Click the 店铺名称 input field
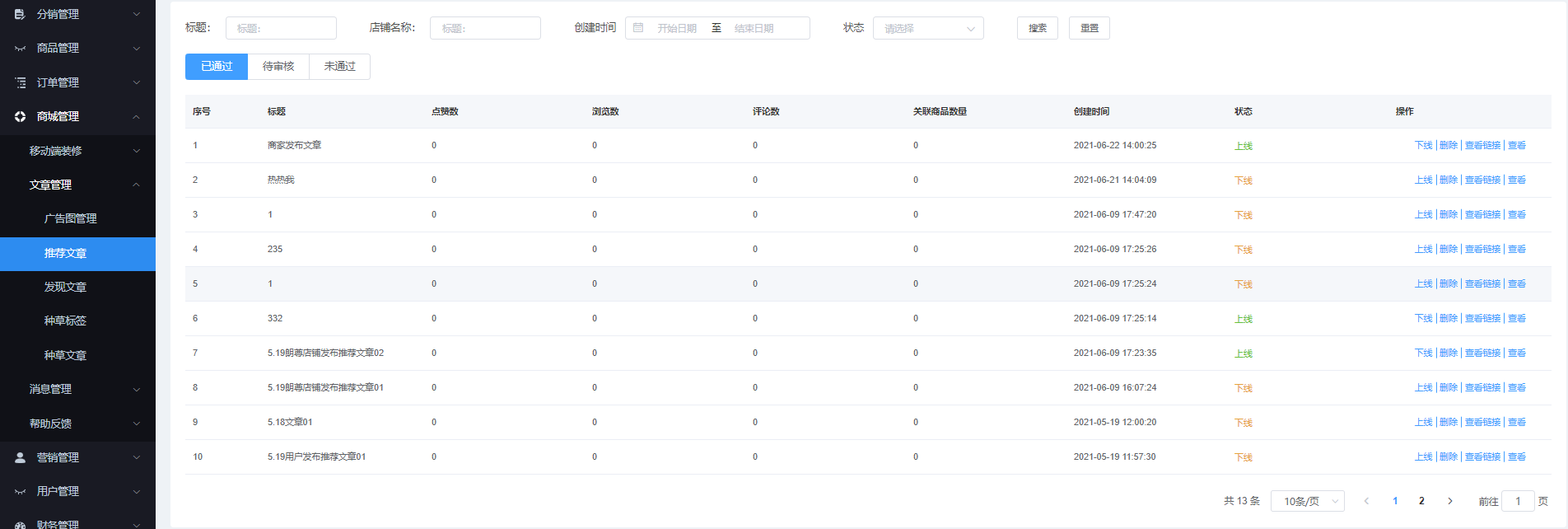 pos(485,28)
